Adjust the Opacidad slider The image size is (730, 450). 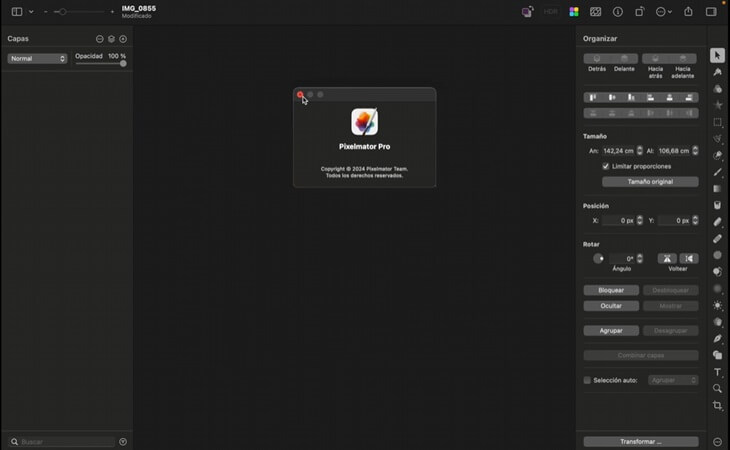101,63
